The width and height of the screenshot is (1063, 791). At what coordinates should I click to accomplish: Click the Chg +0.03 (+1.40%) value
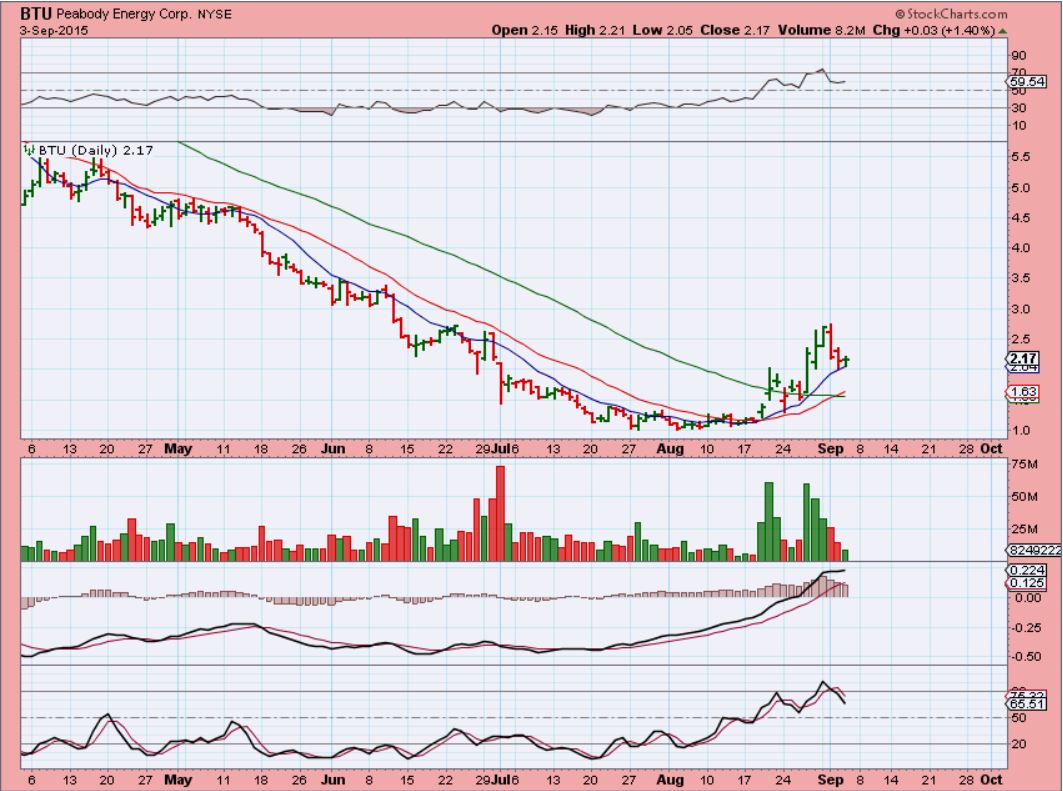(934, 31)
